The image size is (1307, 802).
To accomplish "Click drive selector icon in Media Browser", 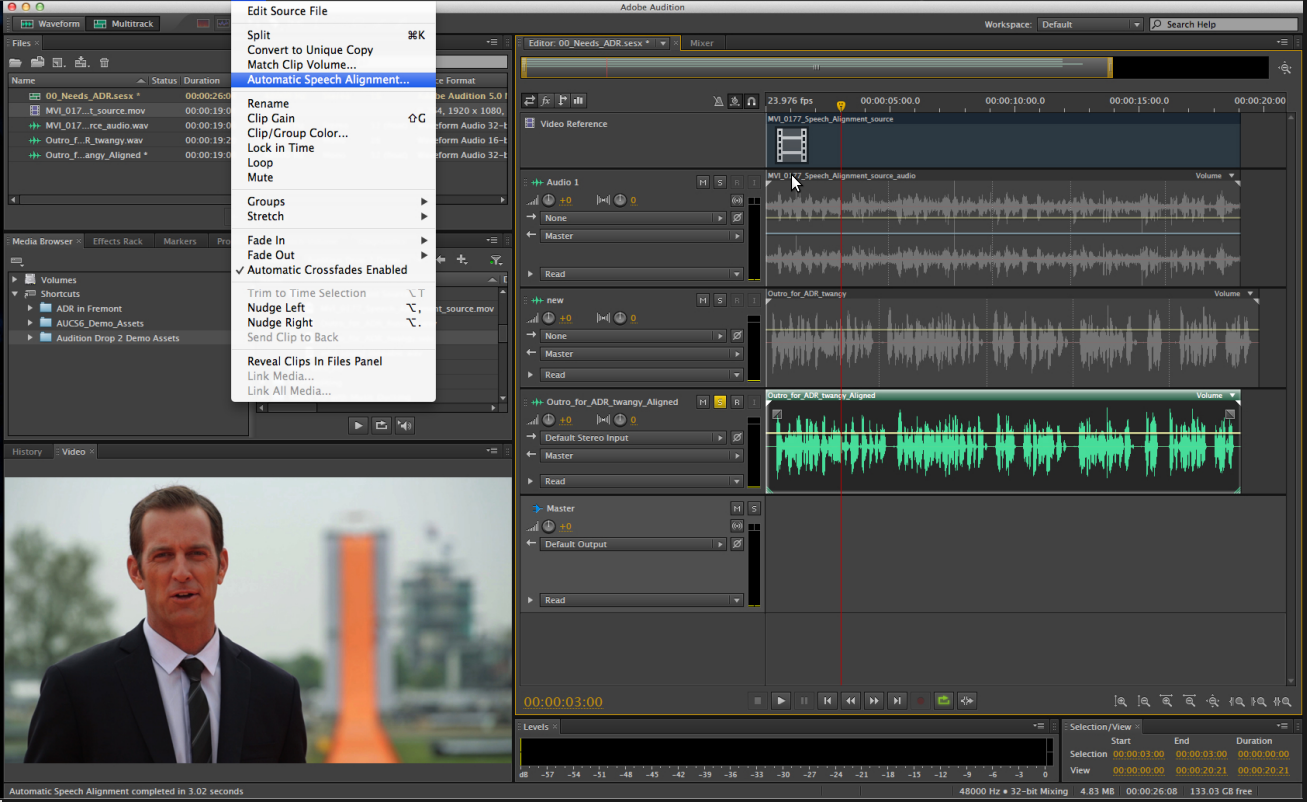I will (x=16, y=260).
